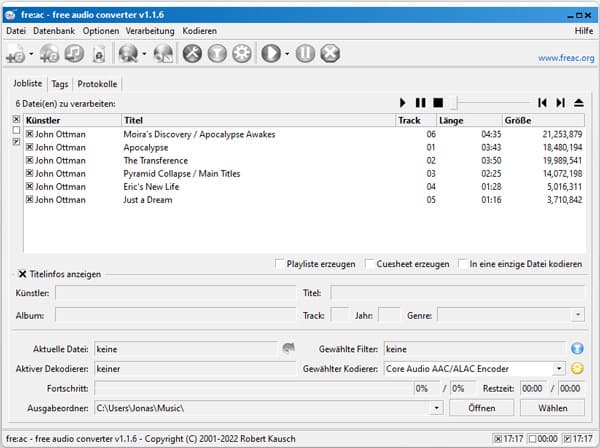Pause playback in the joblist player

click(421, 103)
